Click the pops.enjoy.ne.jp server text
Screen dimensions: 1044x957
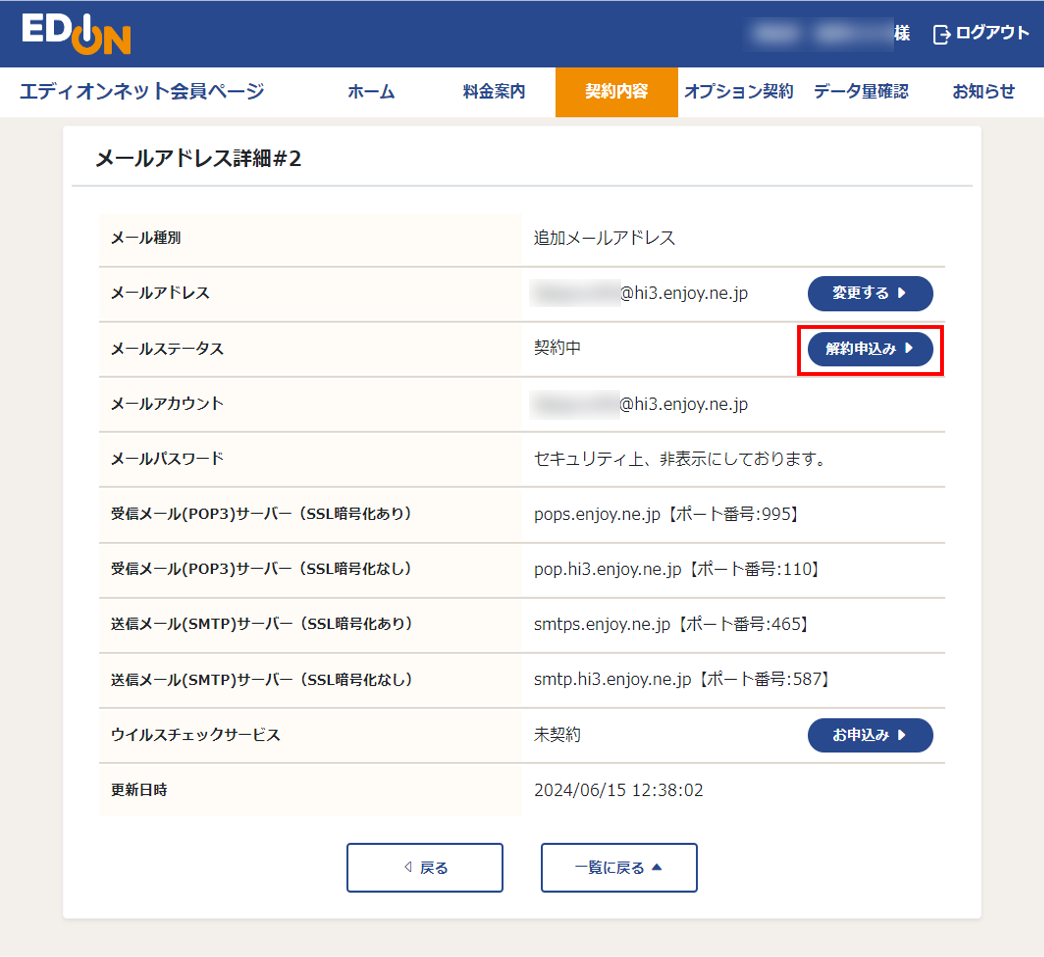[597, 514]
